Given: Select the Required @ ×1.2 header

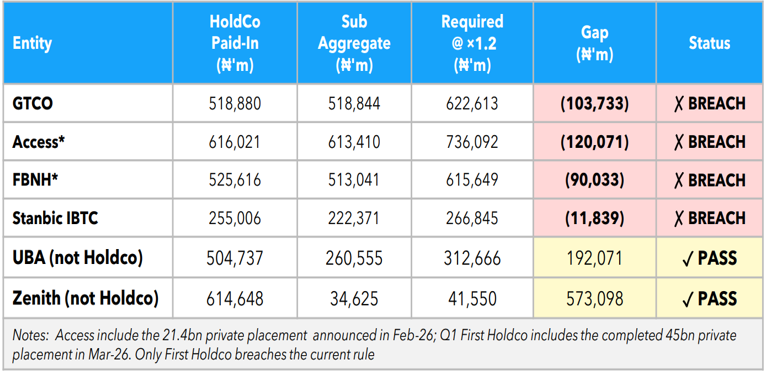Looking at the screenshot, I should pyautogui.click(x=472, y=43).
